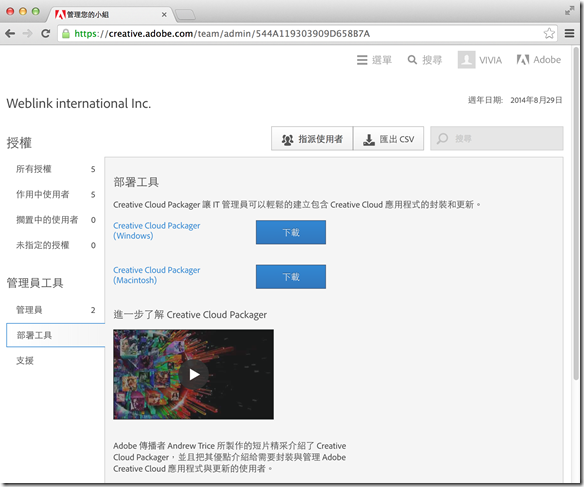This screenshot has height=487, width=584.
Task: Click 下載 button for Windows packager
Action: (291, 232)
